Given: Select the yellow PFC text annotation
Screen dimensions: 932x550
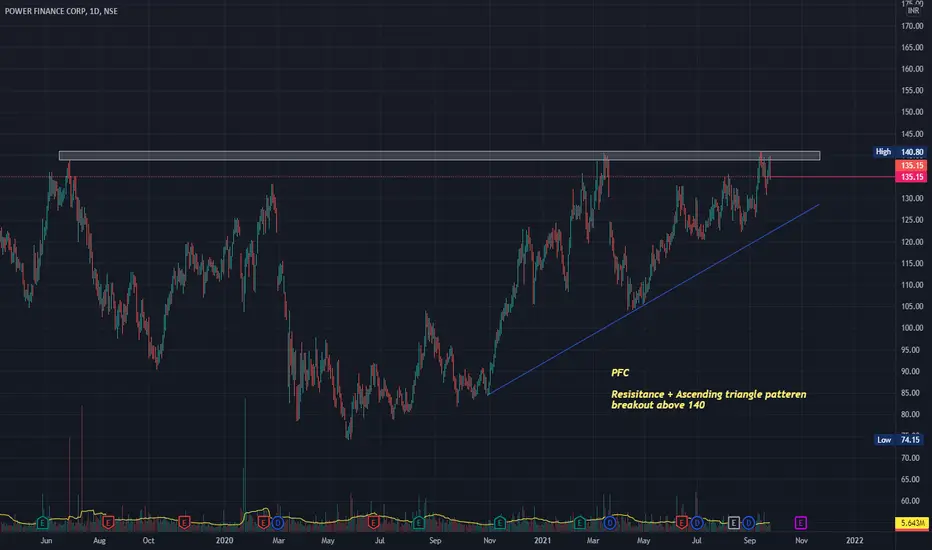Looking at the screenshot, I should (620, 373).
